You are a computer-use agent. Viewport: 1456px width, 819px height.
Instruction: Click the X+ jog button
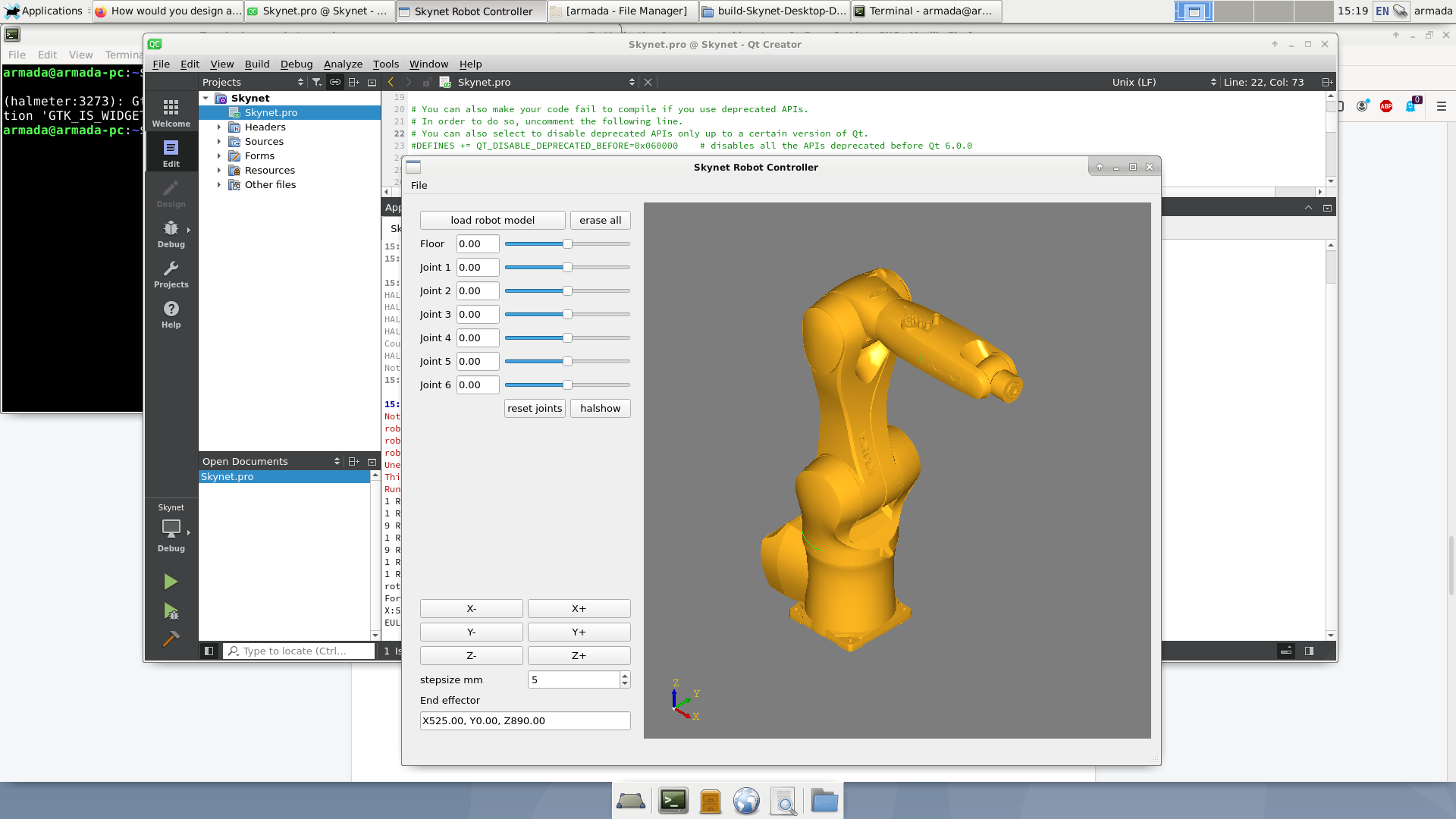[579, 608]
